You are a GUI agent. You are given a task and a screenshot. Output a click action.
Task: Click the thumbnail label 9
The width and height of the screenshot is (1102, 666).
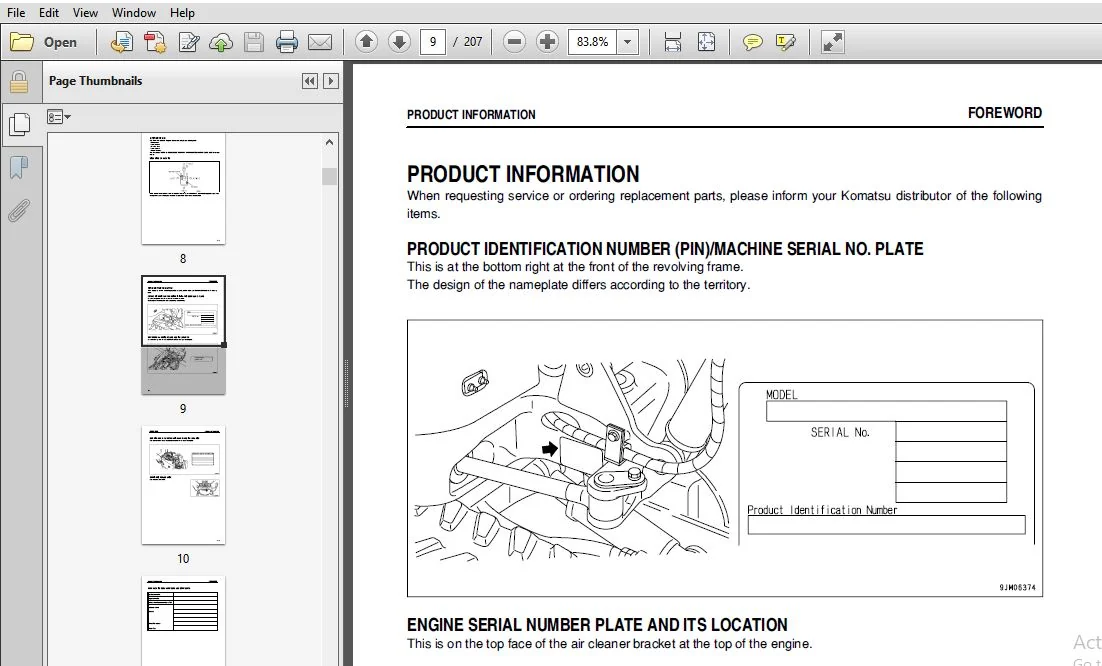(x=183, y=409)
